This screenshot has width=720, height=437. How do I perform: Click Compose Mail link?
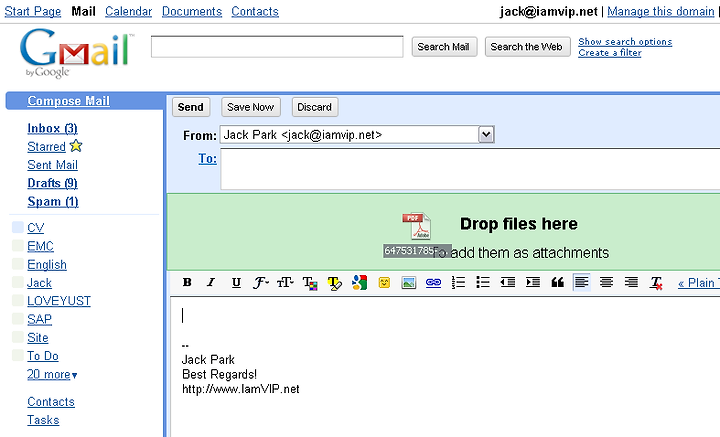(x=68, y=101)
